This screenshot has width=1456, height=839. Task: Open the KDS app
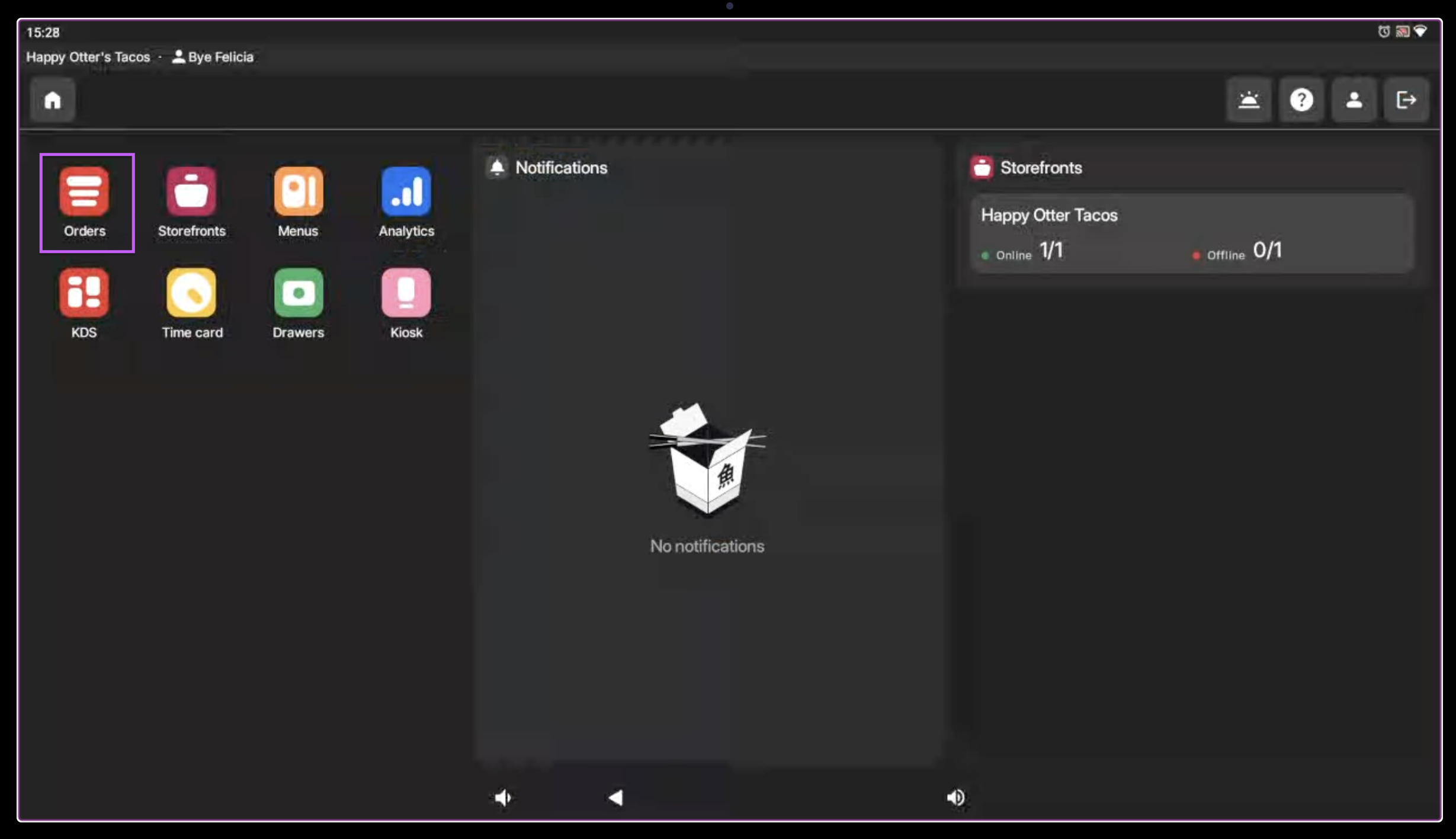pos(84,293)
